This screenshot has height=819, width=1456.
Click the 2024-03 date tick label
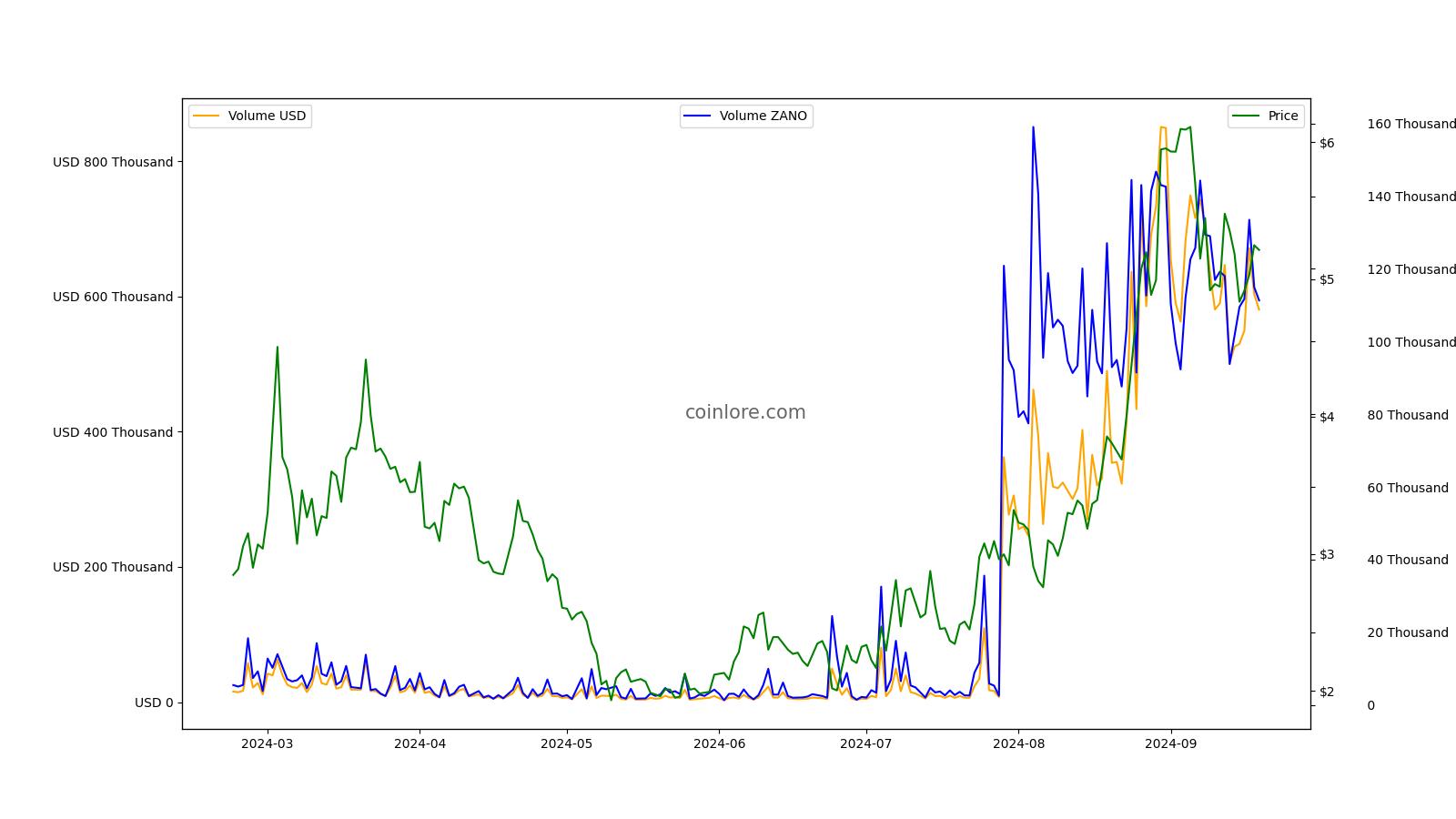268,743
